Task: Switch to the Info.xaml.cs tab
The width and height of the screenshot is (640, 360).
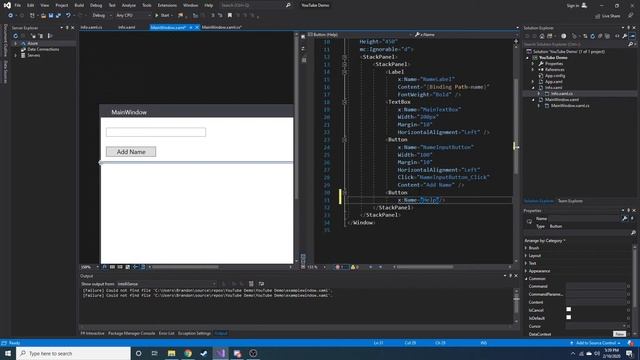Action: click(x=91, y=27)
